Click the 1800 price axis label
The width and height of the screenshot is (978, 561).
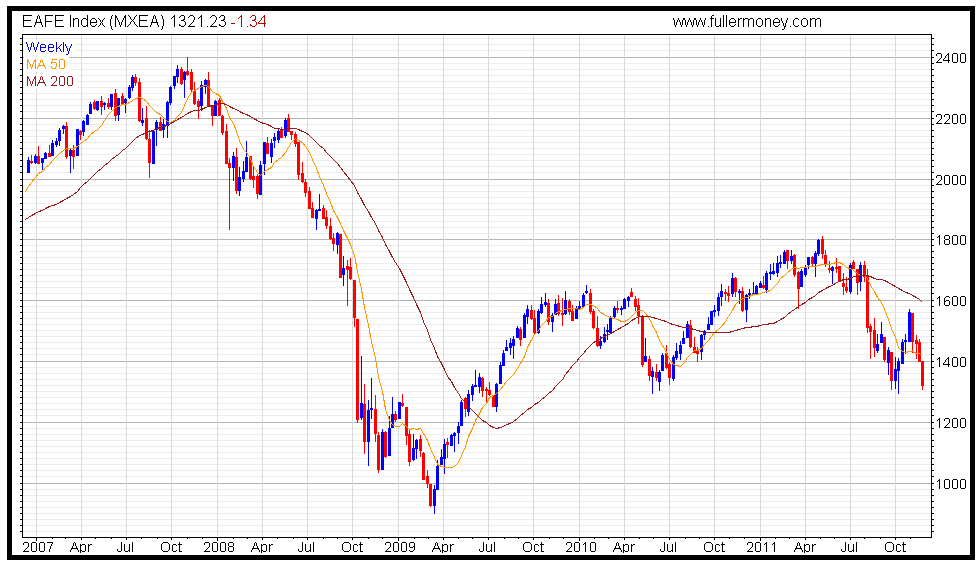951,240
